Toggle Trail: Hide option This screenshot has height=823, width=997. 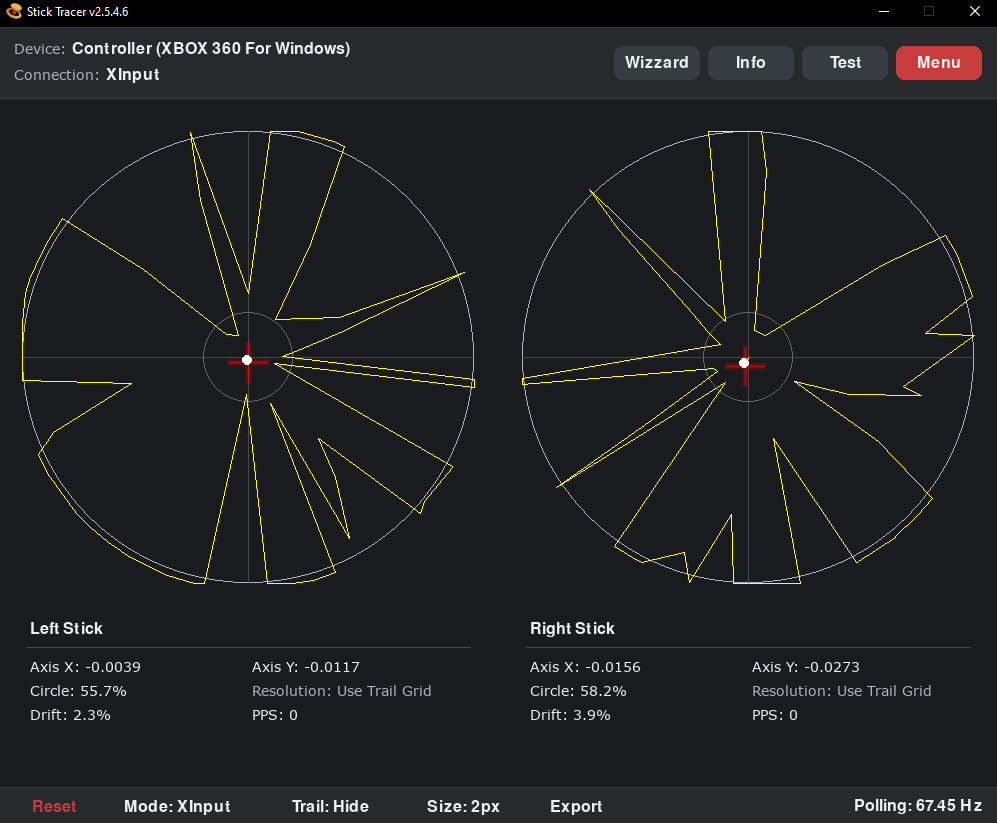330,806
